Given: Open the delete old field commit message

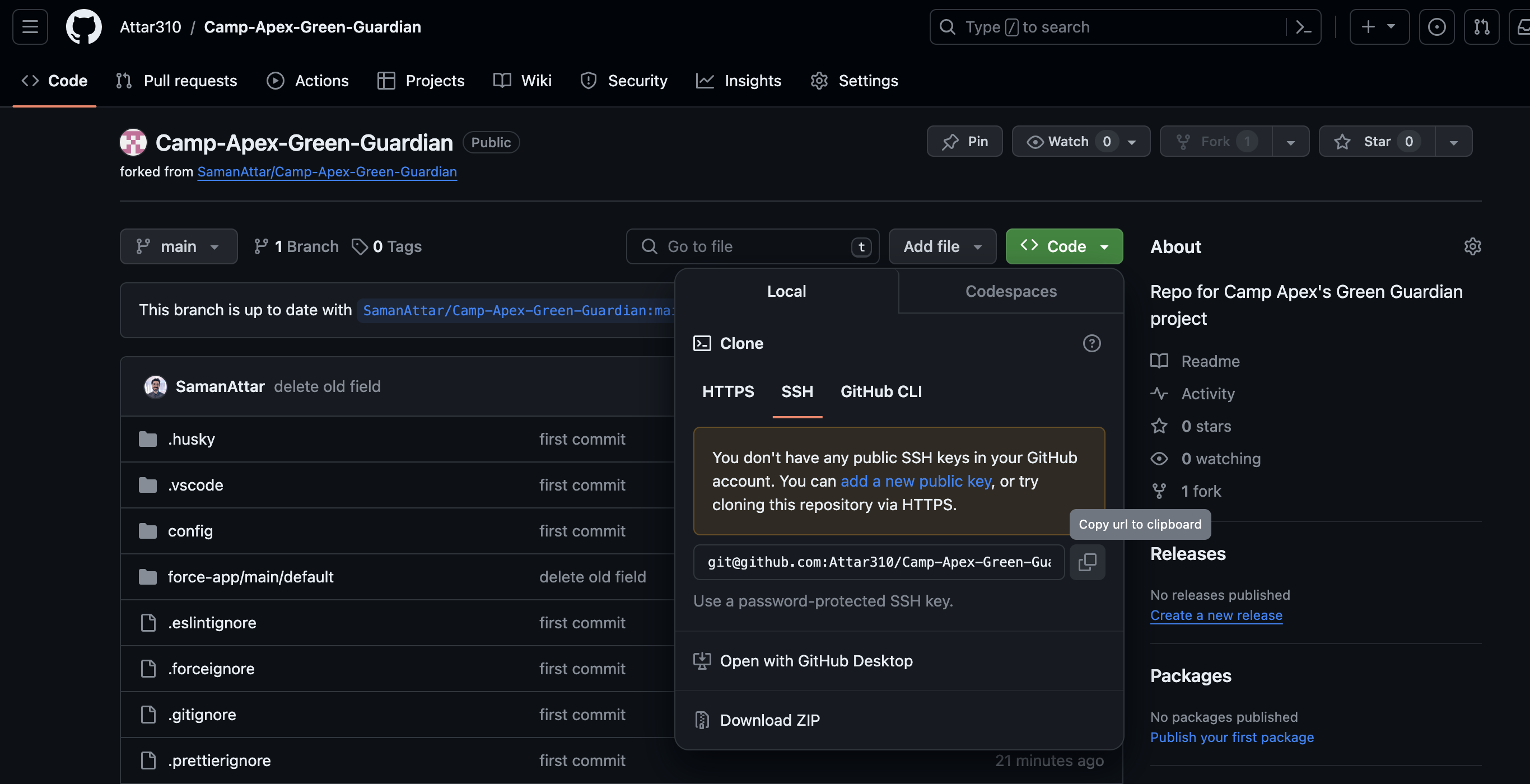Looking at the screenshot, I should click(x=327, y=386).
